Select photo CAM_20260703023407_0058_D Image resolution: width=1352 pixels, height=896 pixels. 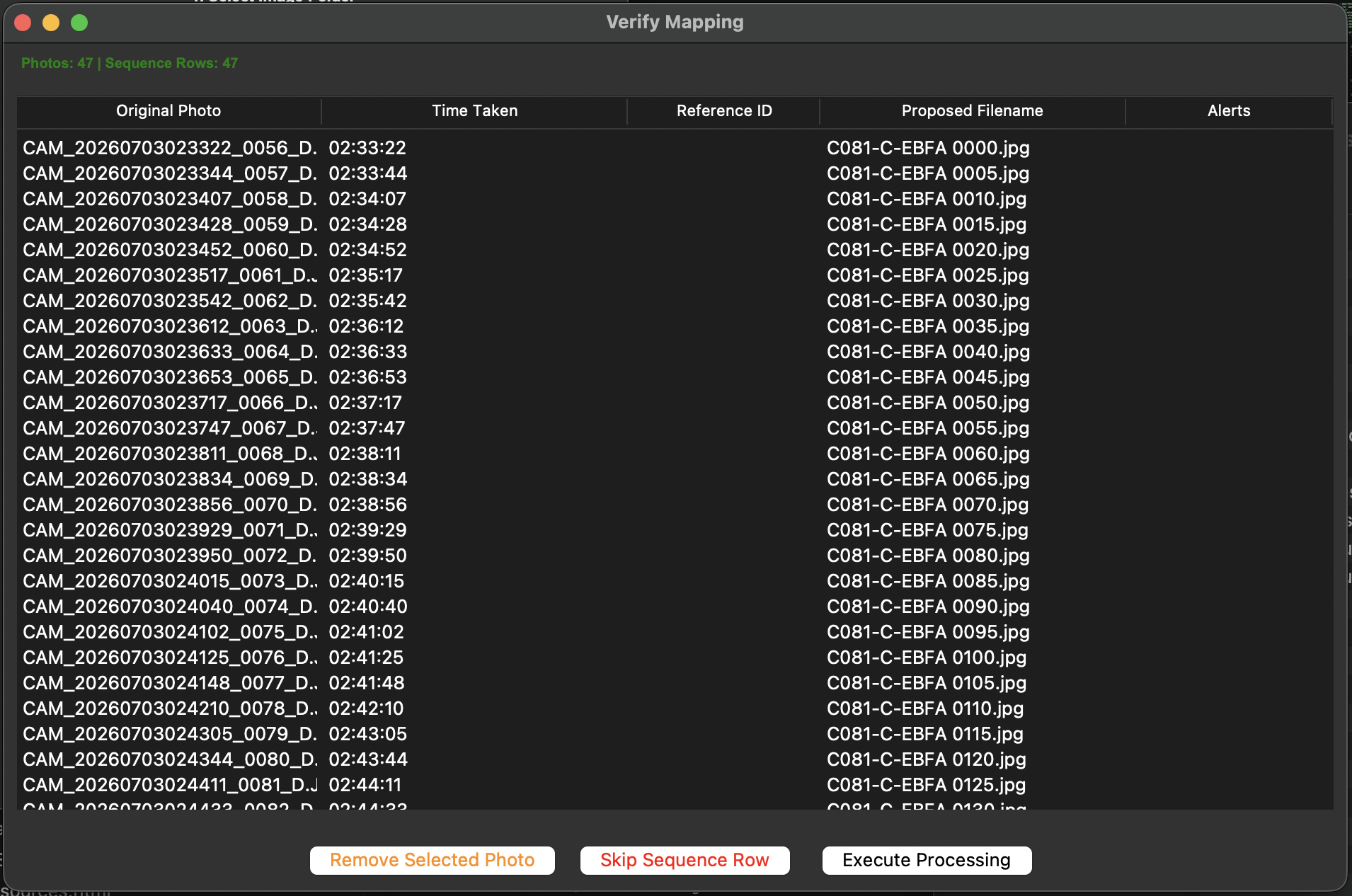170,199
